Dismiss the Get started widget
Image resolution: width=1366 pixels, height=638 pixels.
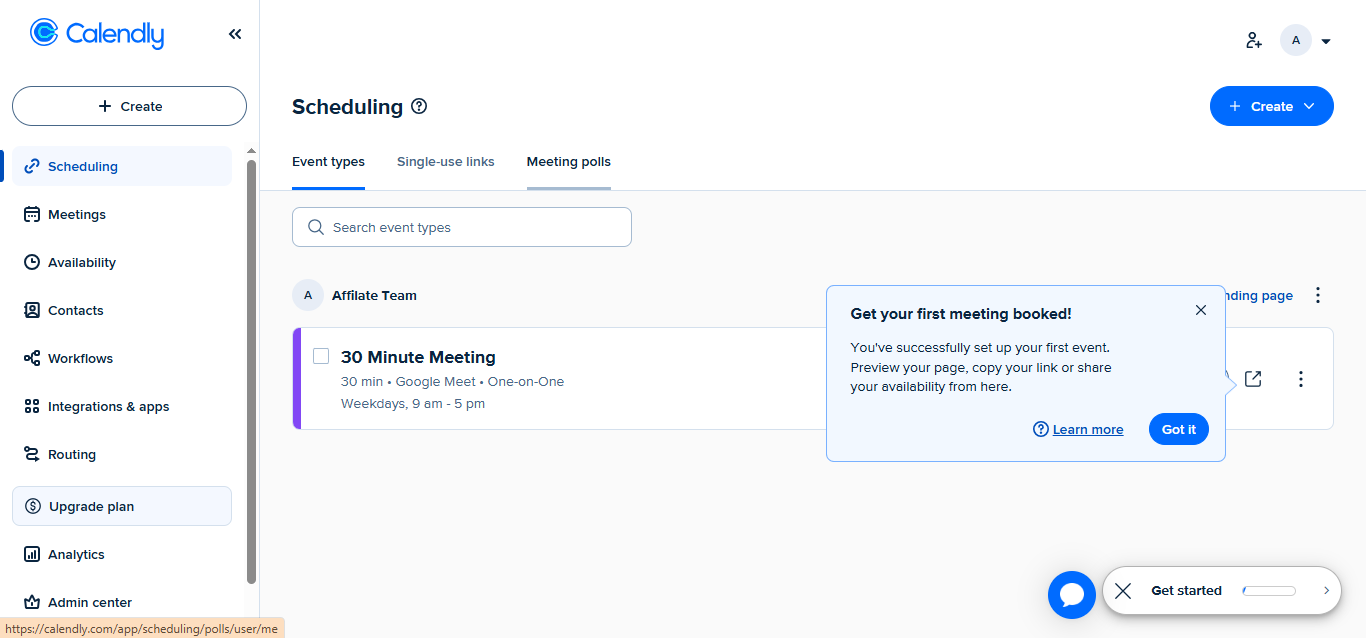(1123, 591)
